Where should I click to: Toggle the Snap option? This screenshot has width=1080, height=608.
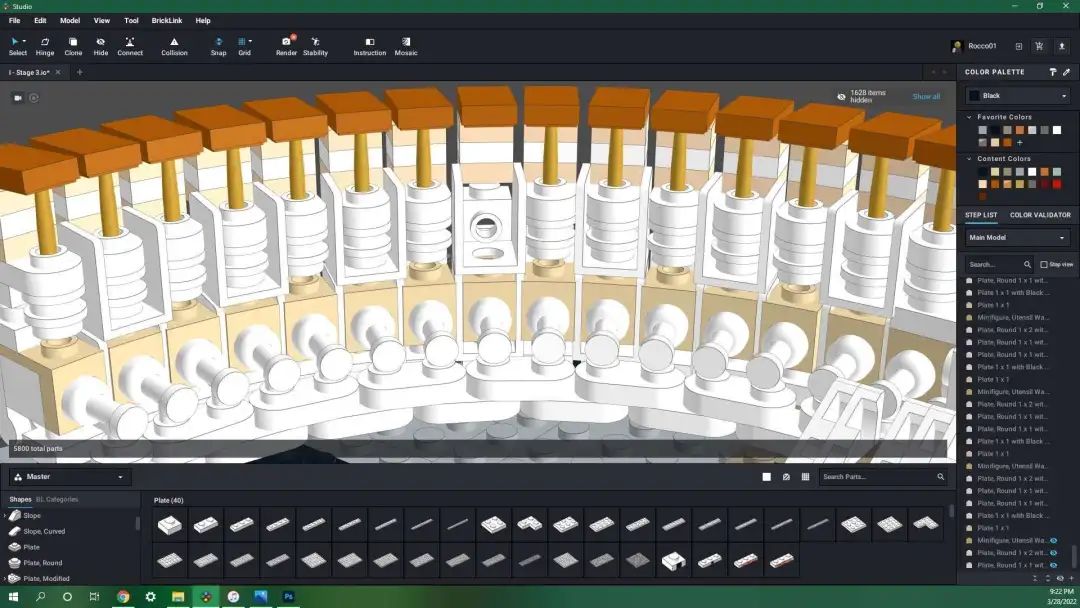pos(218,46)
